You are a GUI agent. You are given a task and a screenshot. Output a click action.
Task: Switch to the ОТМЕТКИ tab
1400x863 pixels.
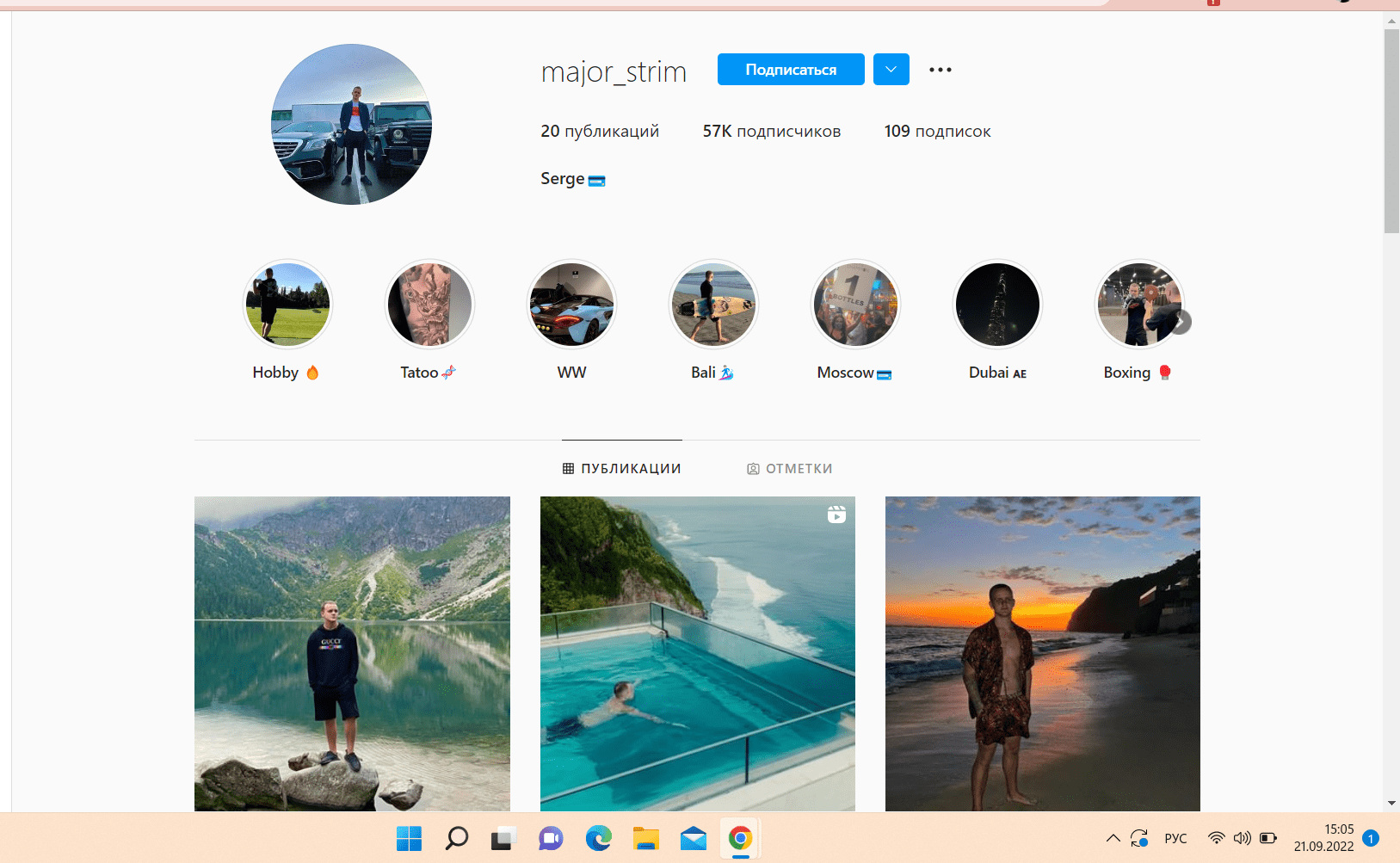click(x=789, y=469)
